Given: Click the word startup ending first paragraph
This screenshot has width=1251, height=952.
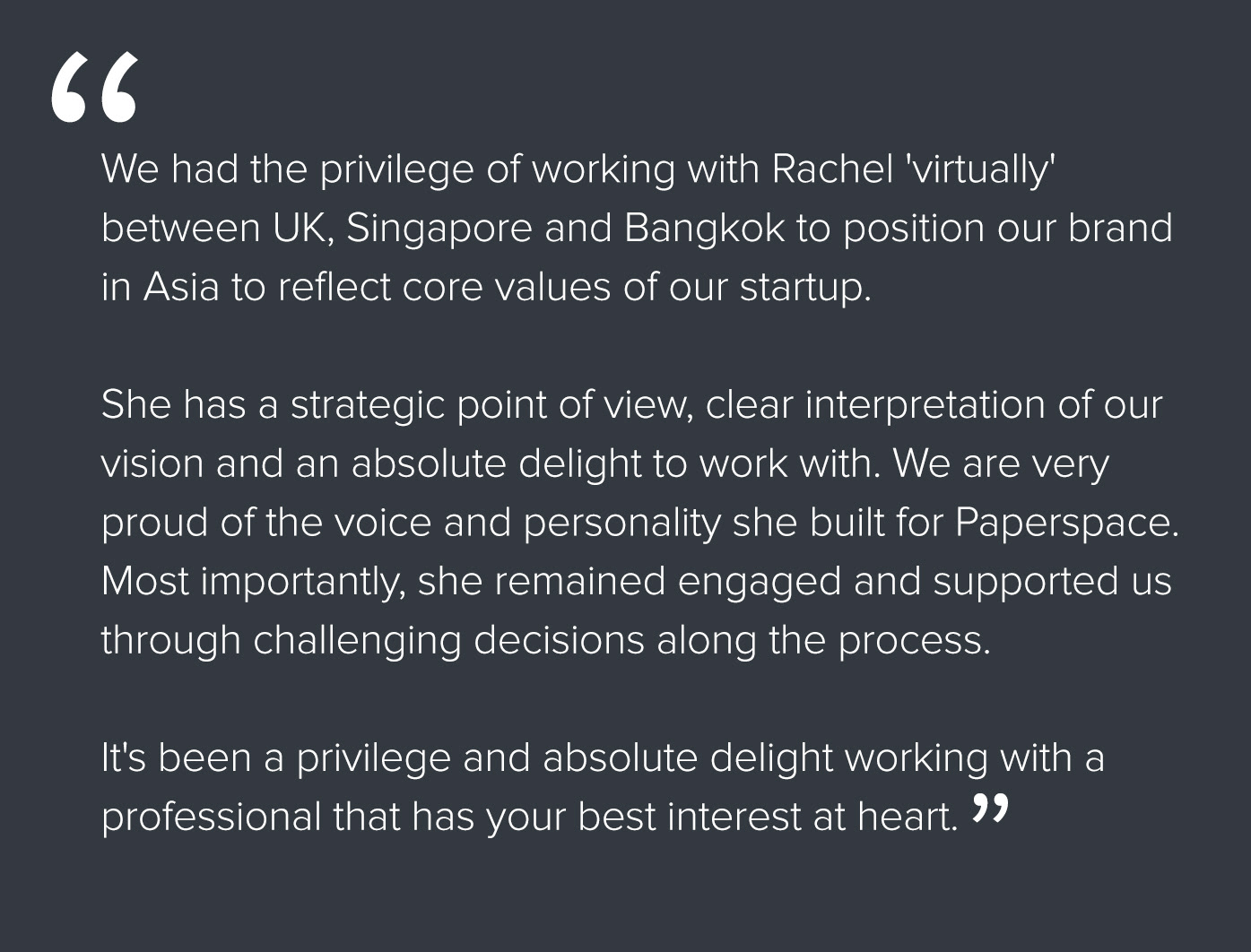Looking at the screenshot, I should pos(804,289).
